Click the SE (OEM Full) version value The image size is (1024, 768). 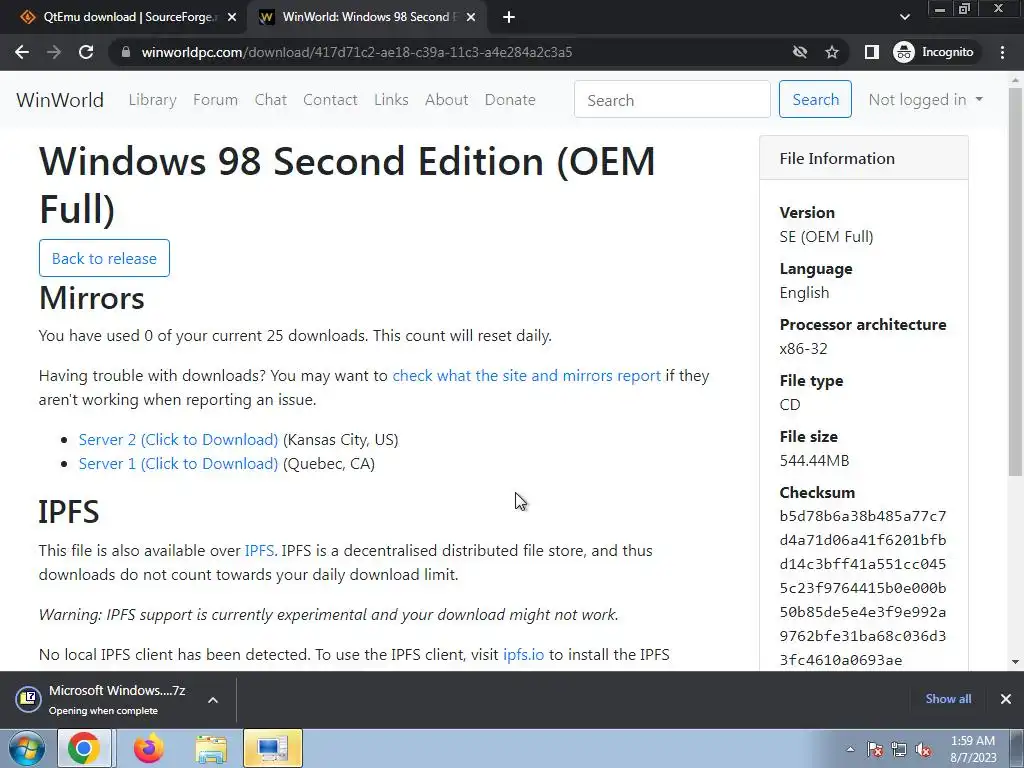coord(826,236)
